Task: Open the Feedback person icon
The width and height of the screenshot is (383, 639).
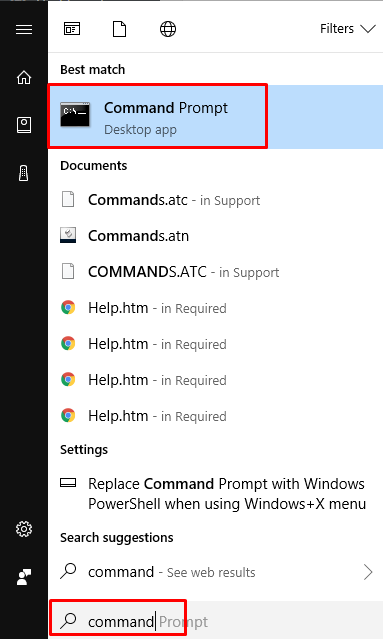Action: (x=24, y=577)
